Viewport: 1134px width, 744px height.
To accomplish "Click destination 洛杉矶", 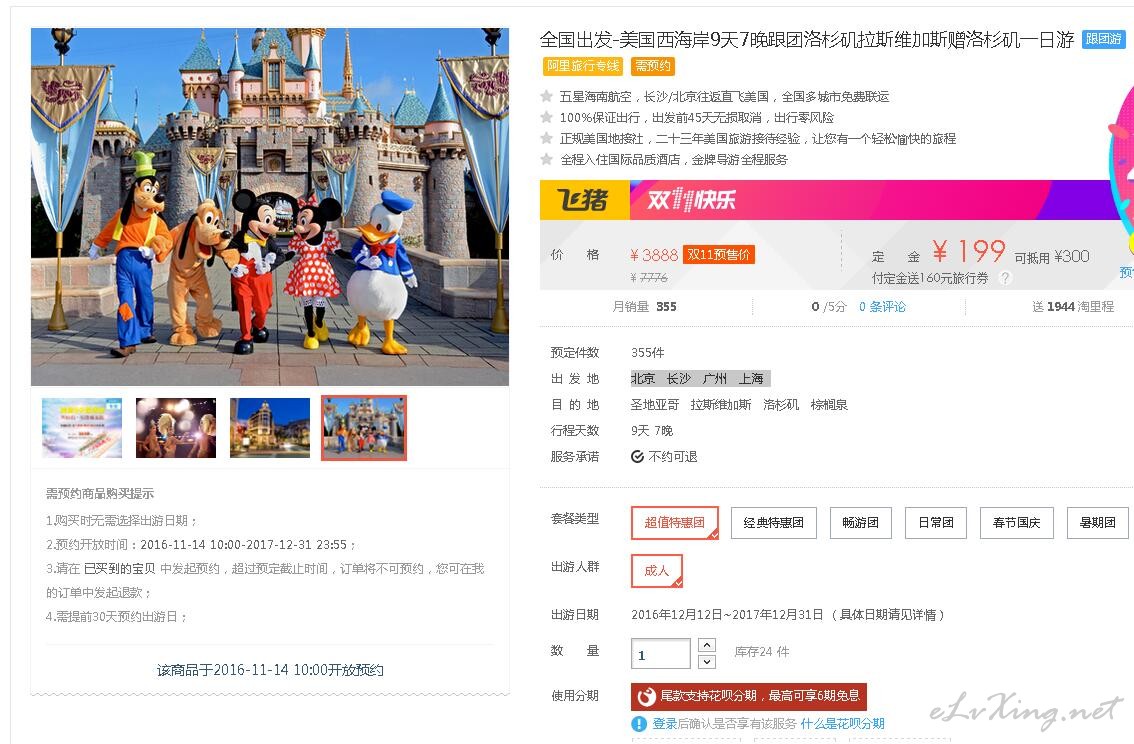I will click(781, 405).
